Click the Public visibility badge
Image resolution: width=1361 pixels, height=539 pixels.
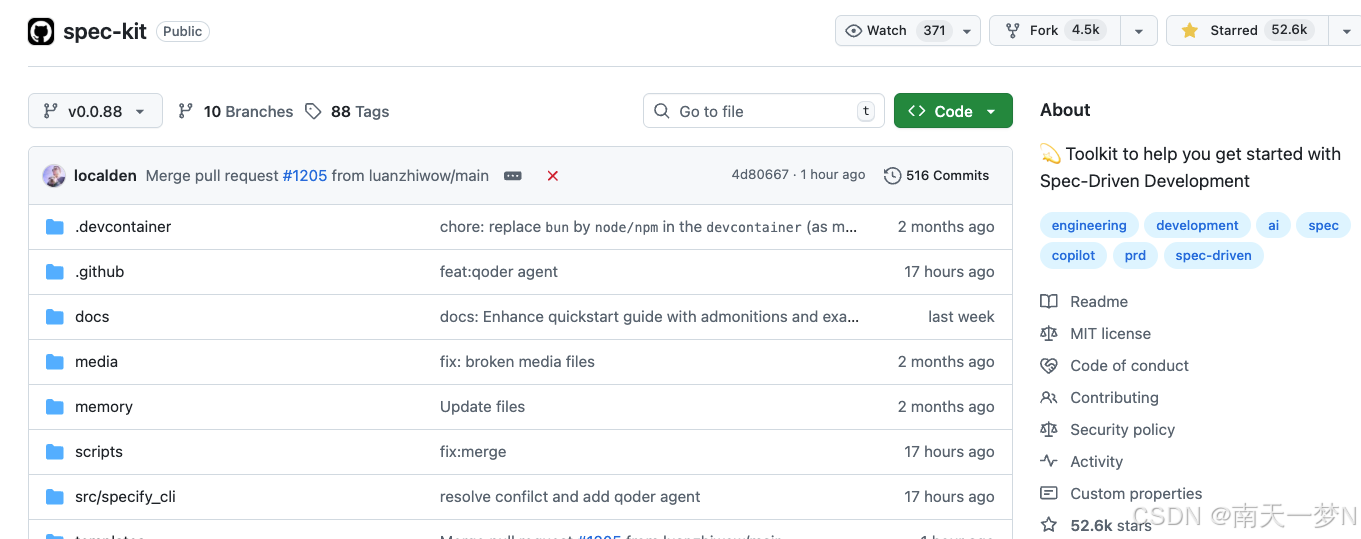pos(183,31)
